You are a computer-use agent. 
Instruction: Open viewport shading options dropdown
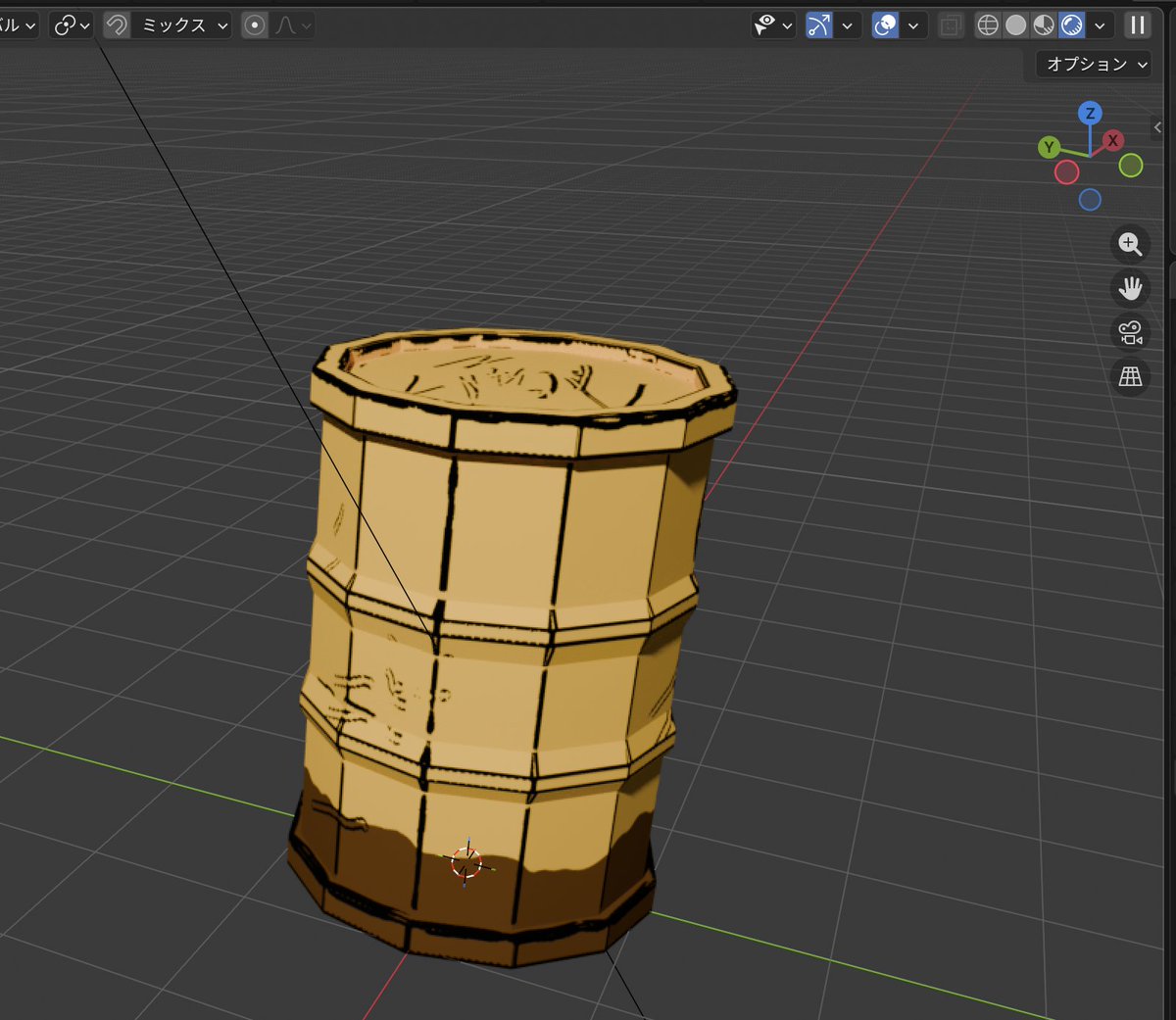pos(1100,25)
